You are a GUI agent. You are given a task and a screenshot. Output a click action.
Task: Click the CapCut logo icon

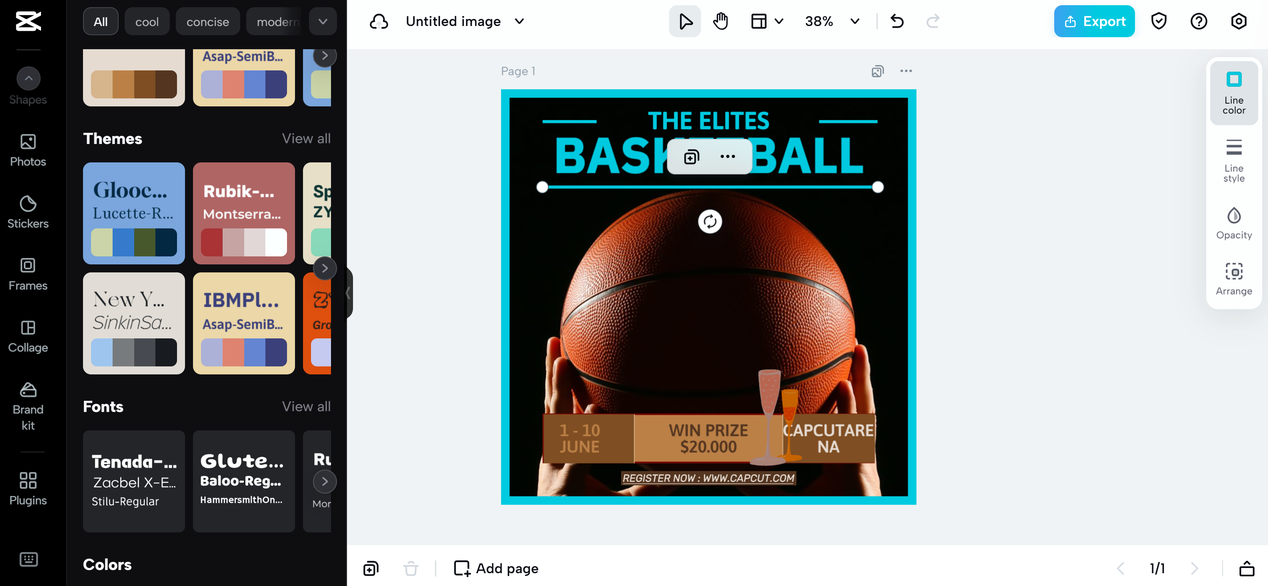pyautogui.click(x=28, y=21)
